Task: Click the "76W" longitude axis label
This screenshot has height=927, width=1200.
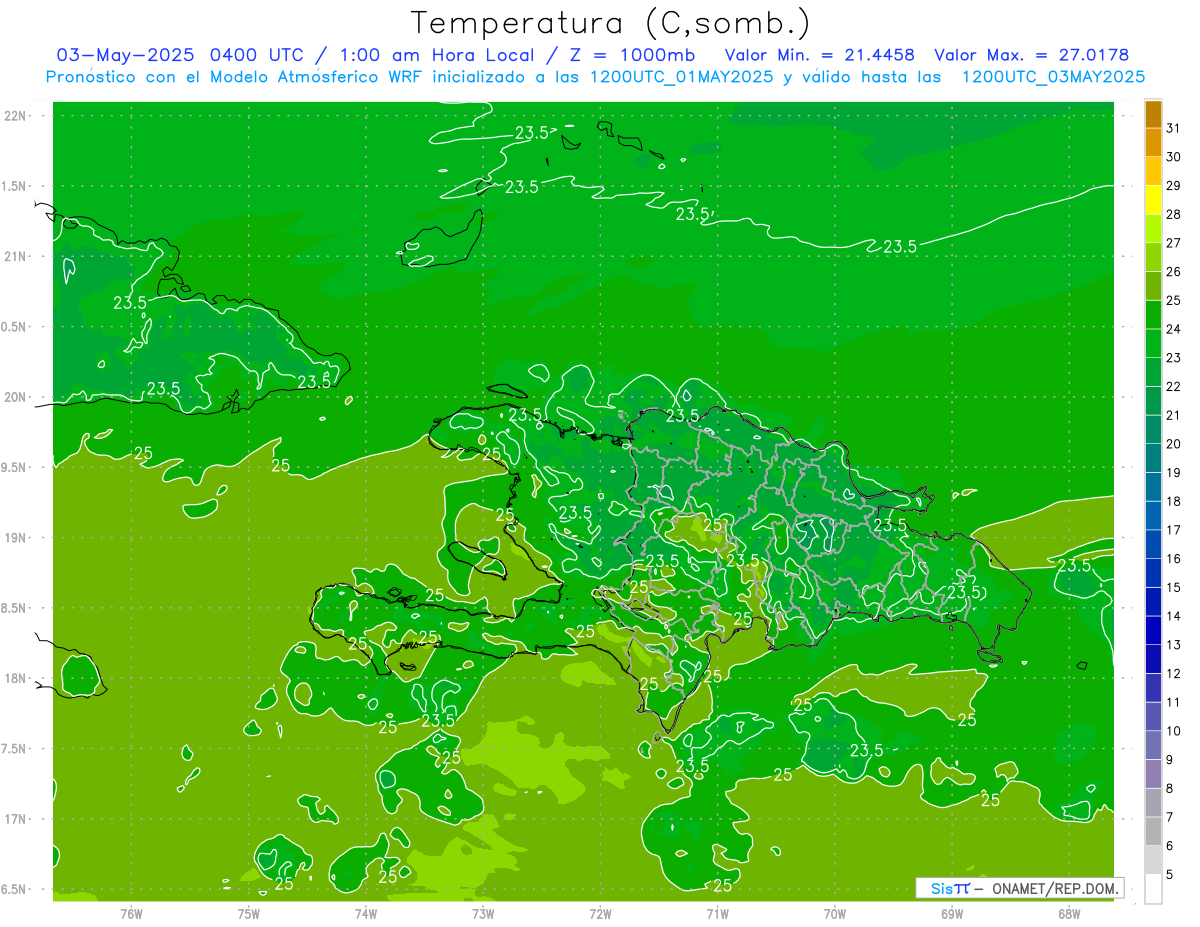Action: click(x=131, y=914)
